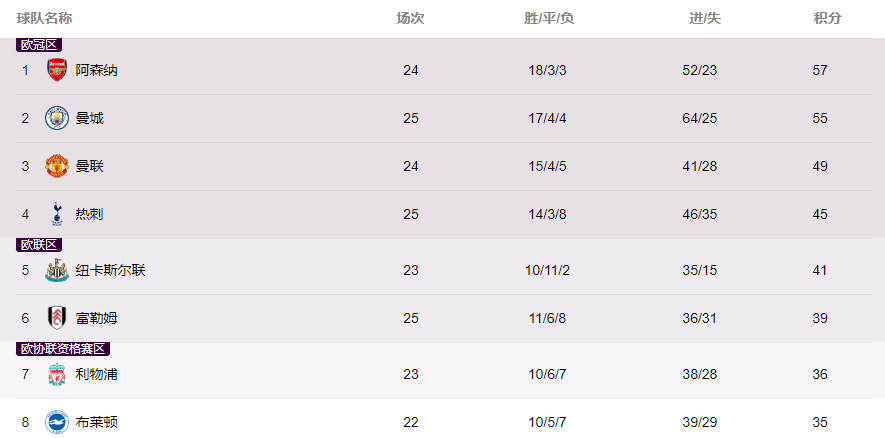This screenshot has height=438, width=885.
Task: Click the 利物浦 team name
Action: 97,374
